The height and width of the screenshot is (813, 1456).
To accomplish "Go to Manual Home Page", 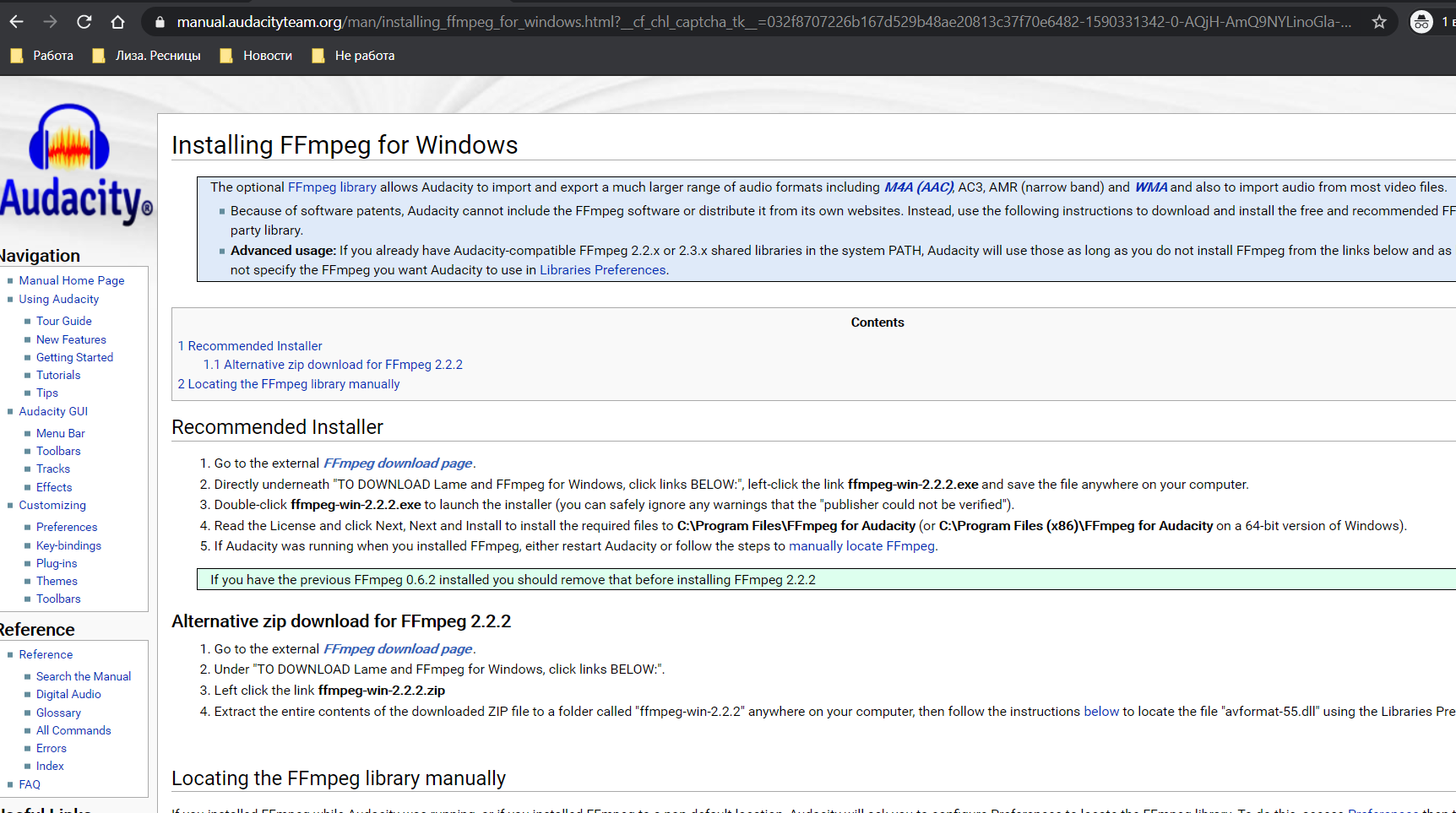I will pyautogui.click(x=72, y=280).
